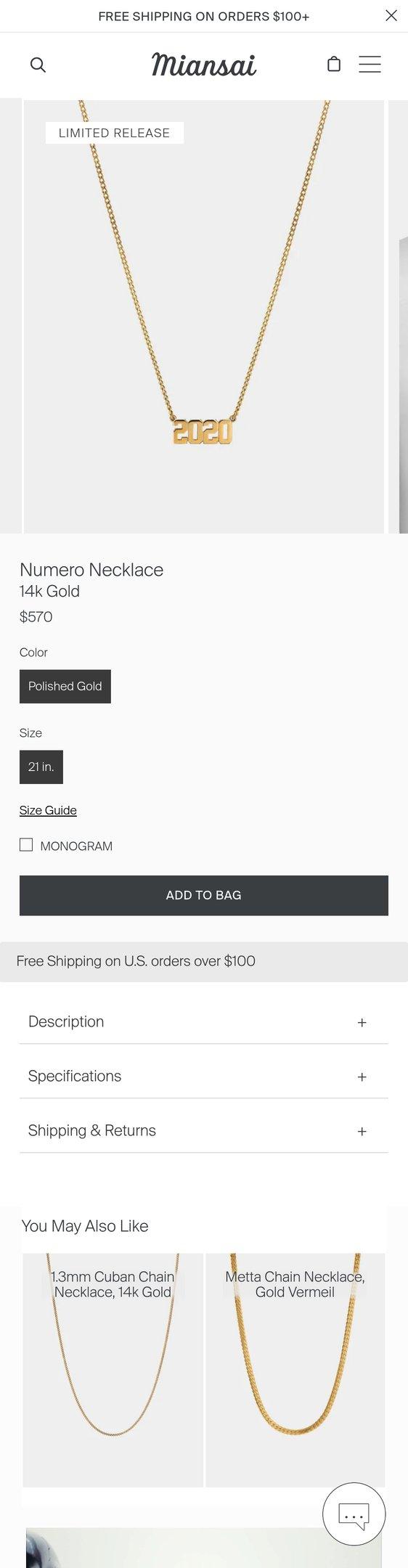408x1568 pixels.
Task: Open the 1.3mm Cuban Chain Necklace product
Action: tap(113, 1369)
